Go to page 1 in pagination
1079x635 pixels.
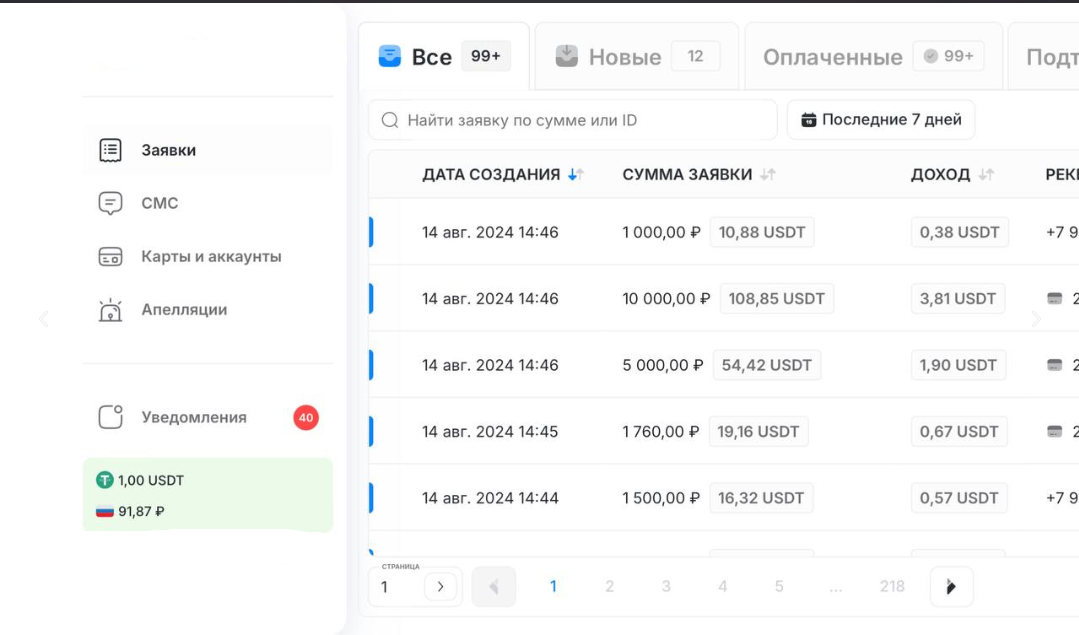click(x=553, y=586)
